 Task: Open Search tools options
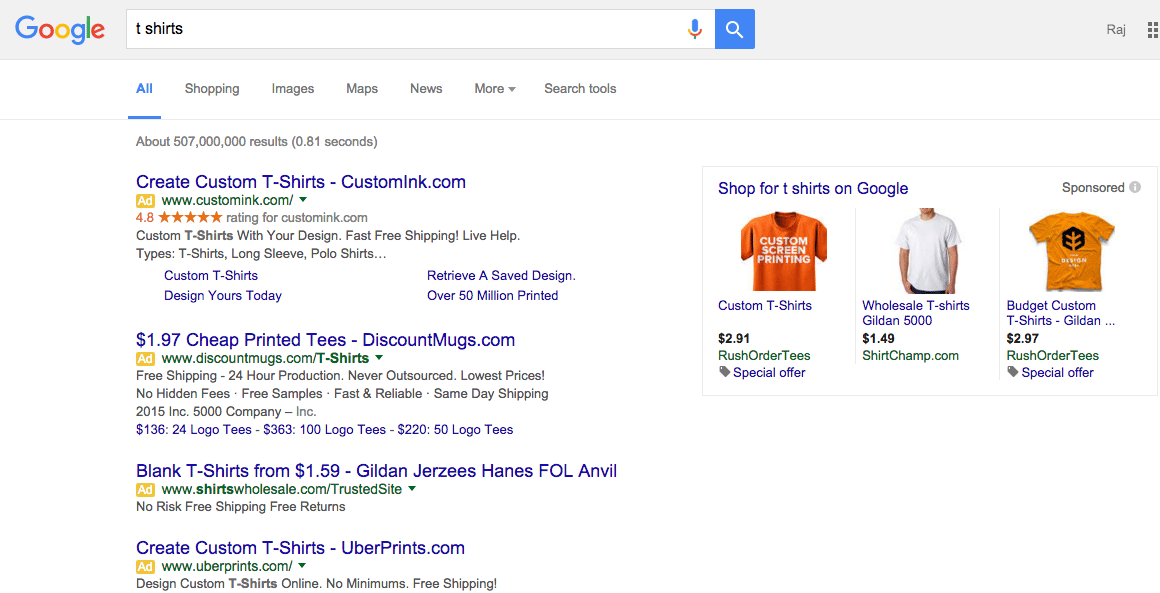pyautogui.click(x=580, y=89)
